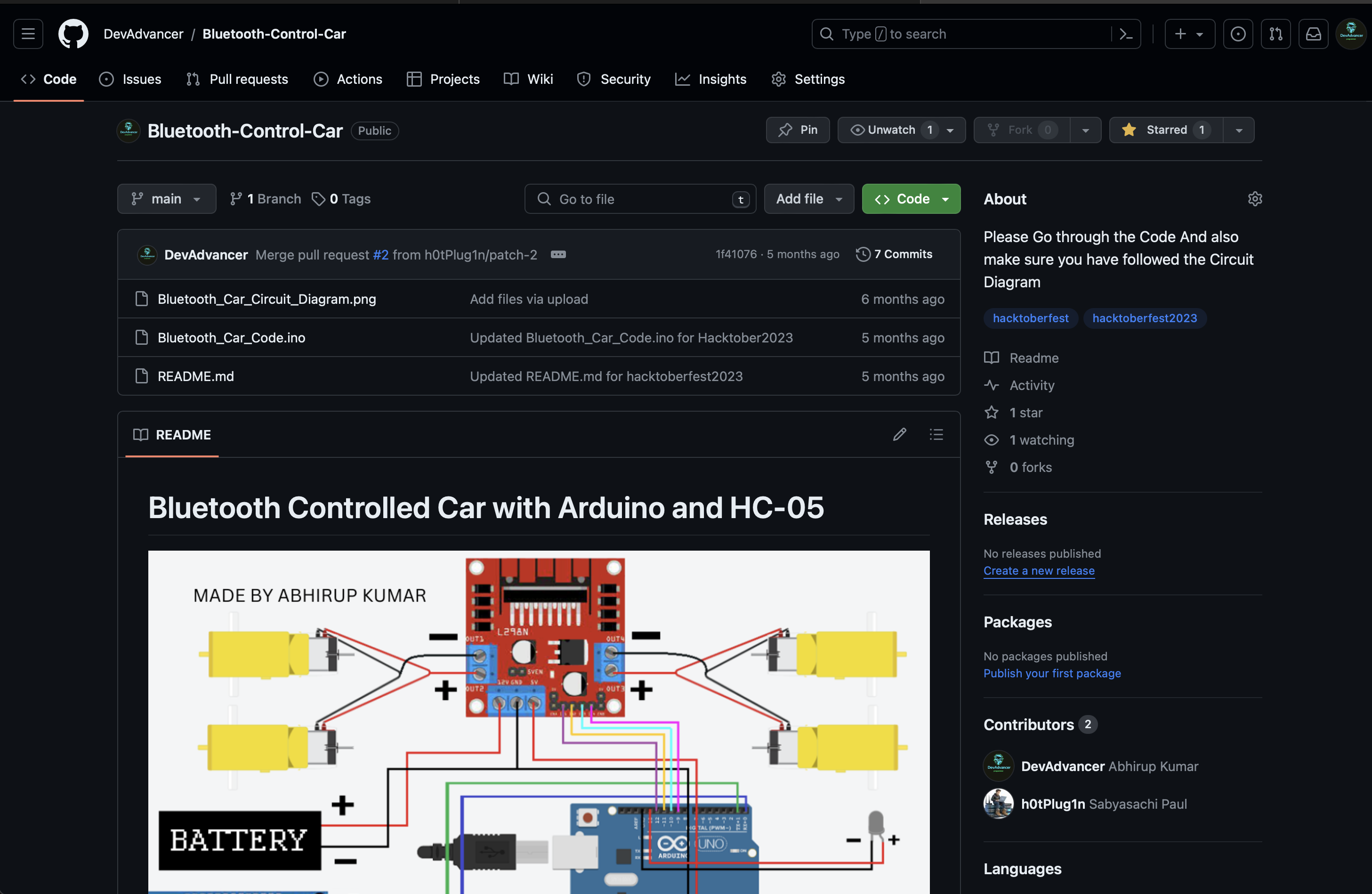
Task: Open the command palette icon in search bar
Action: (1126, 34)
